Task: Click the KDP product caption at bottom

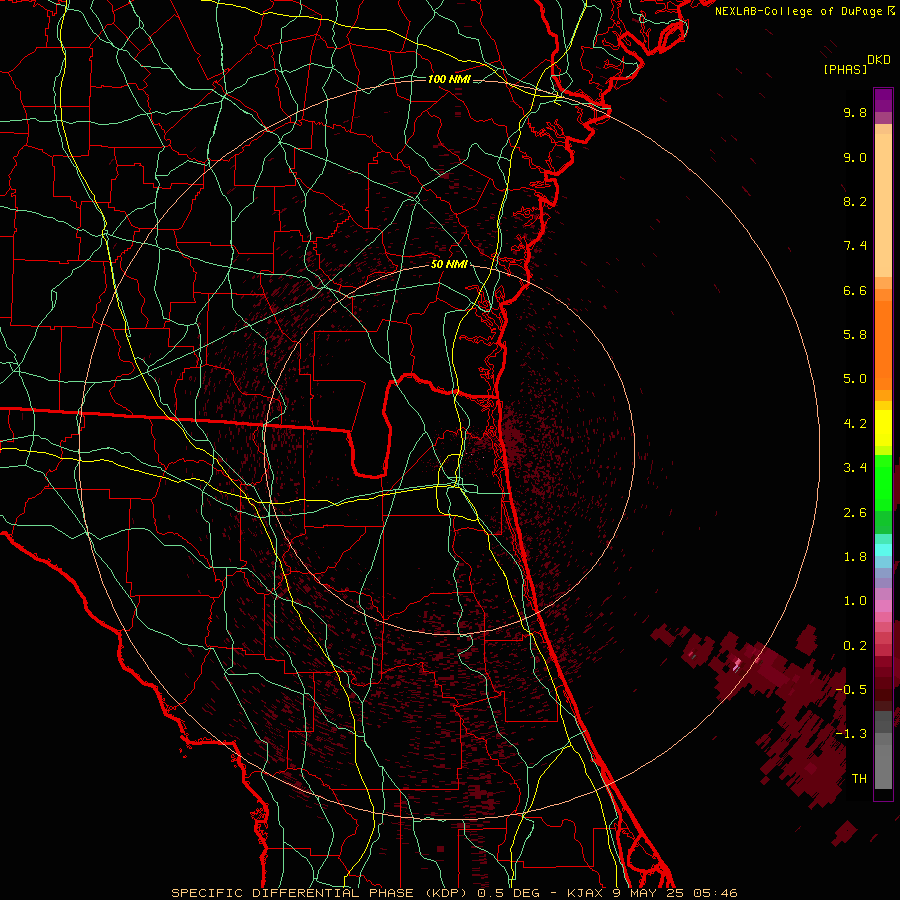Action: coord(454,893)
